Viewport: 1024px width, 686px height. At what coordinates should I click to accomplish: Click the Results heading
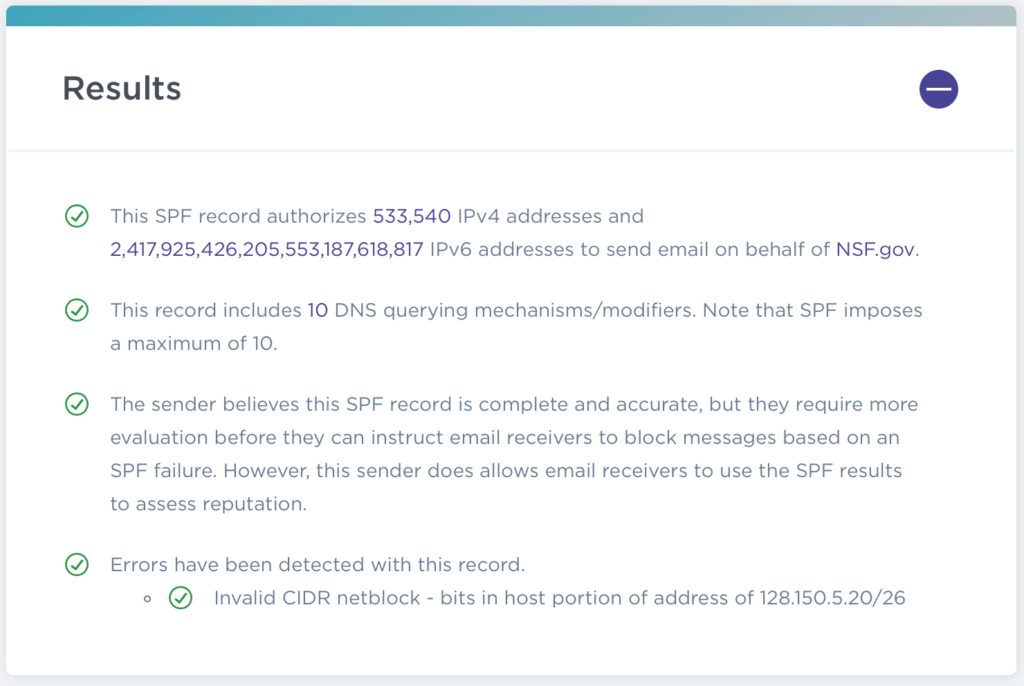tap(121, 88)
